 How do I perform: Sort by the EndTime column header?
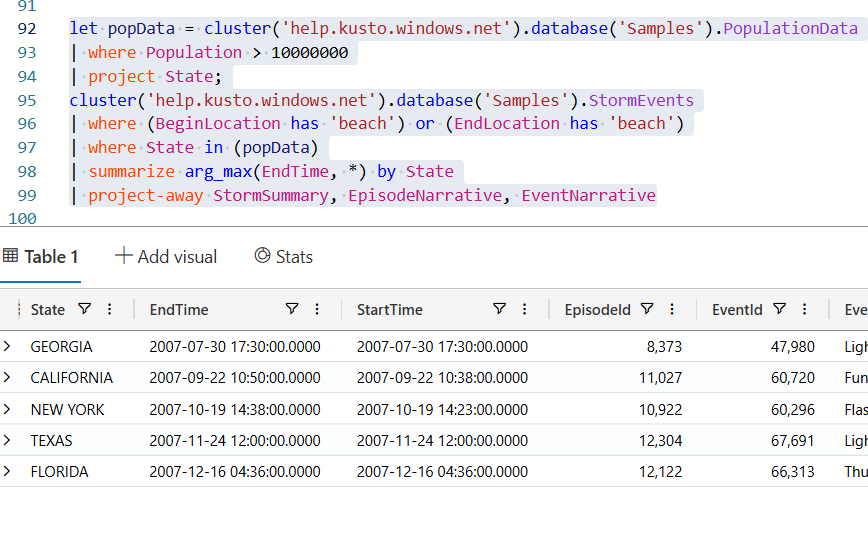(x=179, y=310)
